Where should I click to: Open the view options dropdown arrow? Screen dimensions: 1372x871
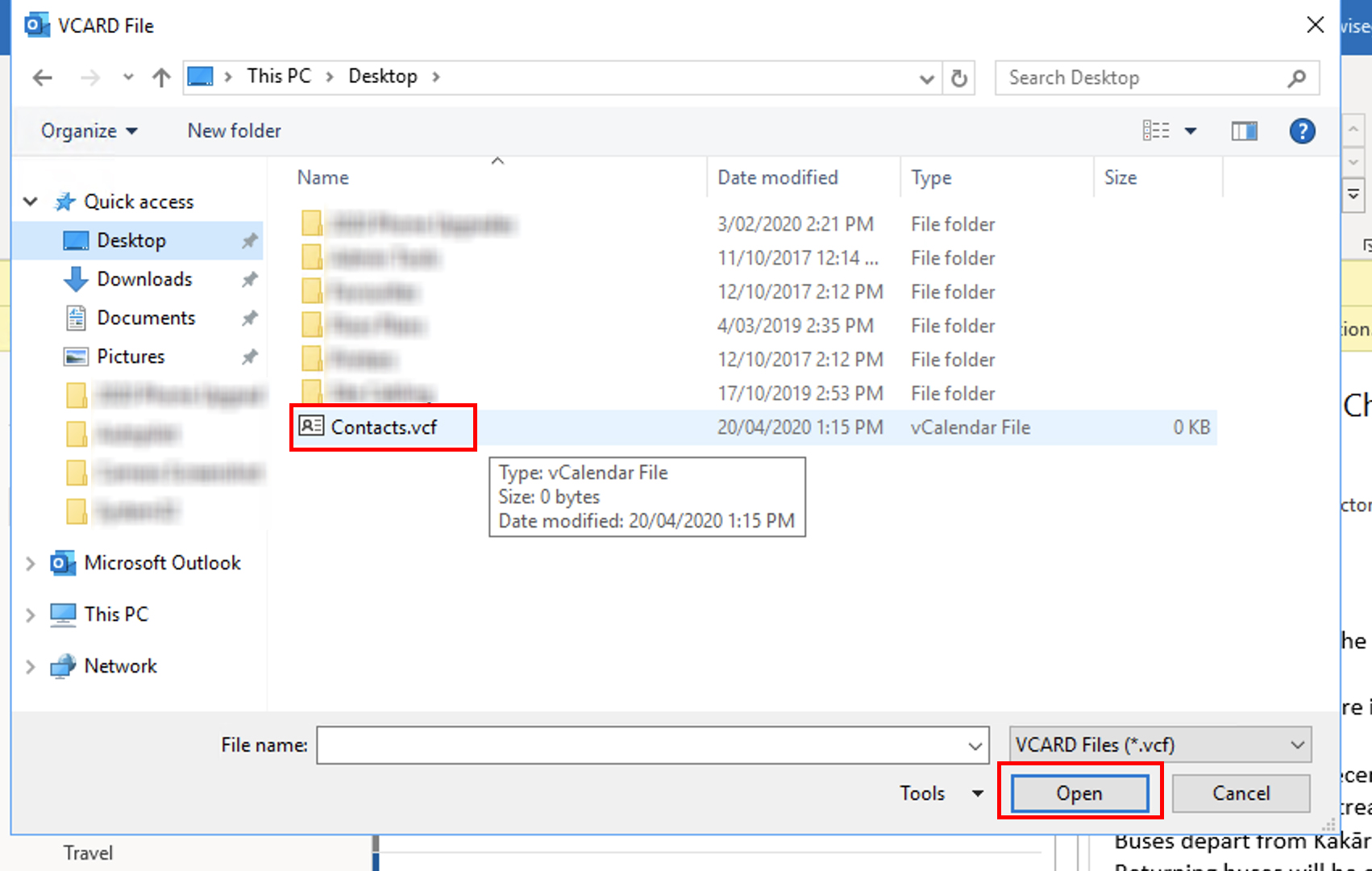(1191, 131)
